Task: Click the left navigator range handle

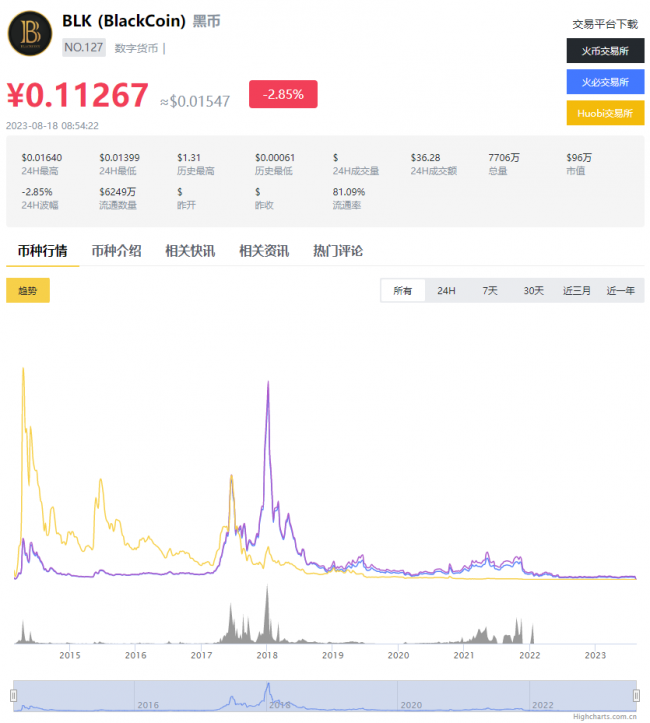Action: pos(14,695)
